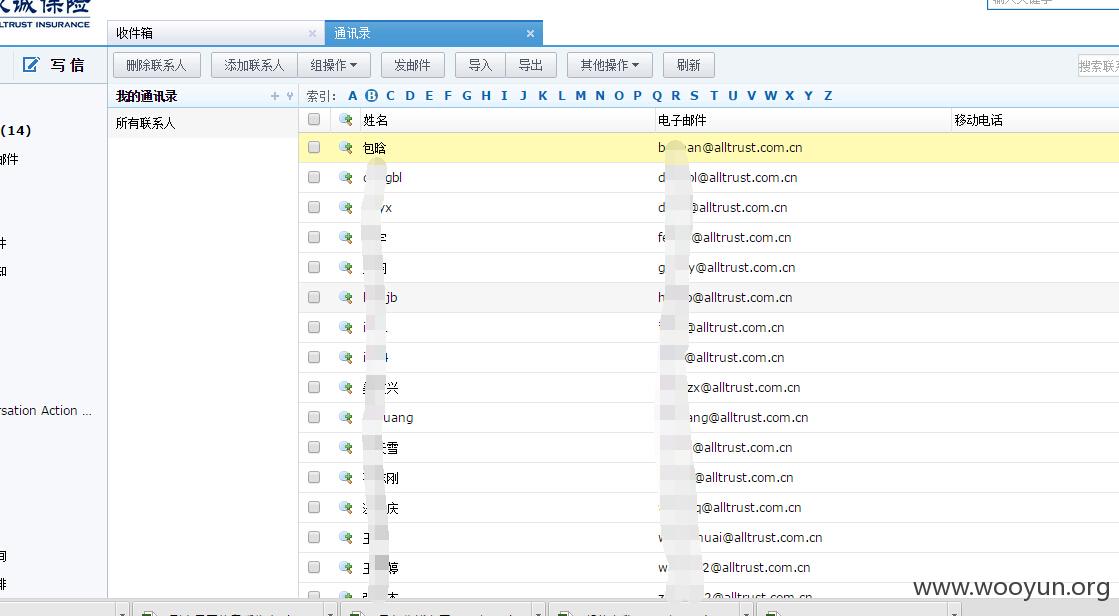Tick the select-all checkbox in header row
The width and height of the screenshot is (1119, 616).
(x=314, y=119)
